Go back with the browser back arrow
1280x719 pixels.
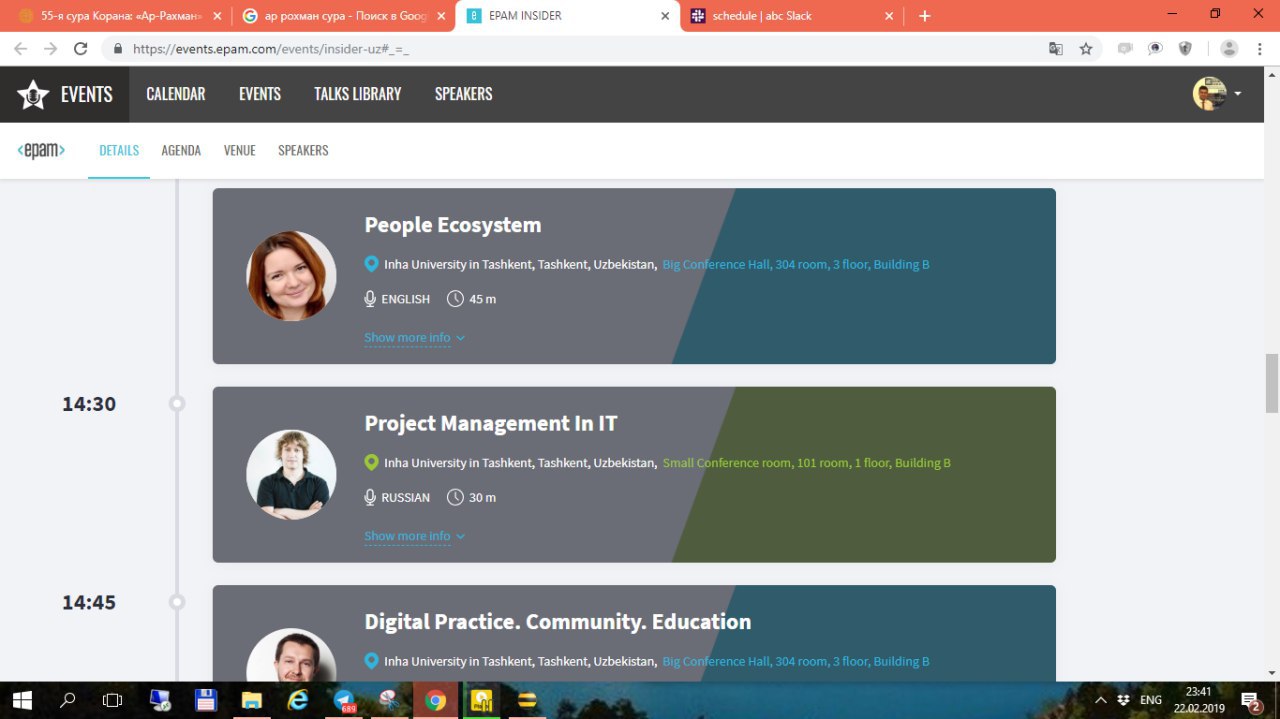point(20,48)
